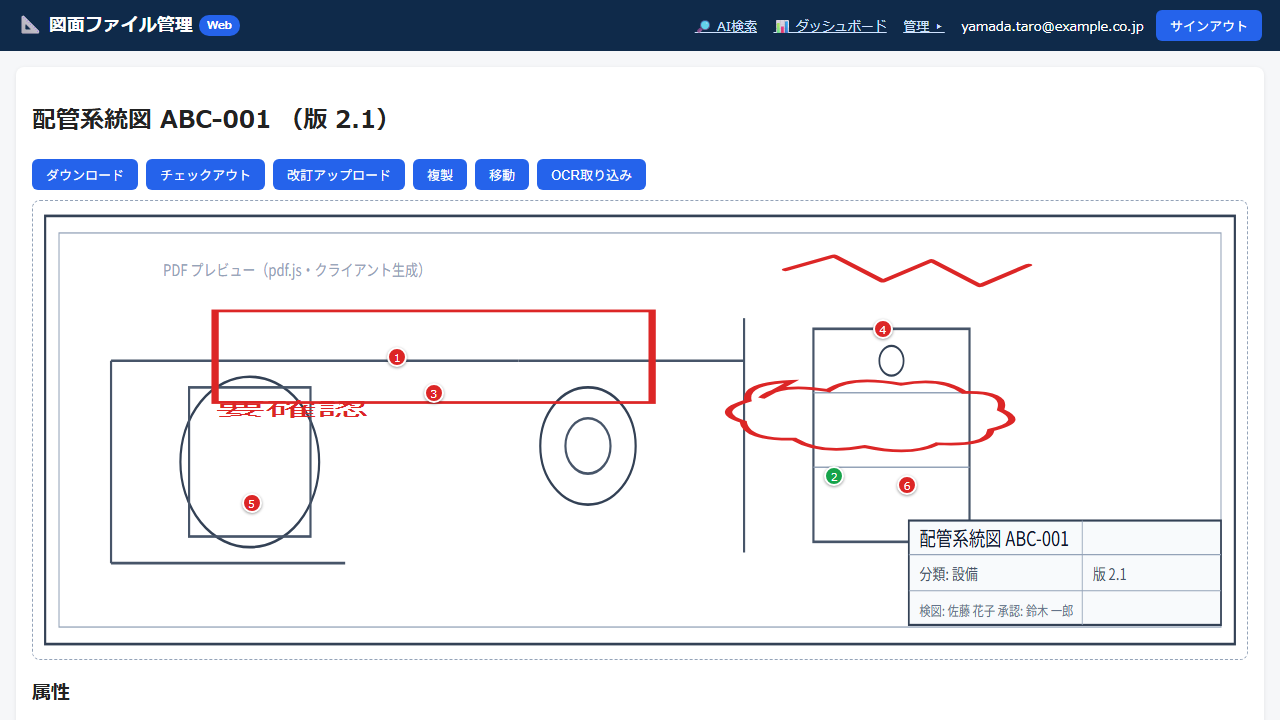Click the PDF プレビュー label text
Screen dimensions: 1280x720
click(293, 270)
